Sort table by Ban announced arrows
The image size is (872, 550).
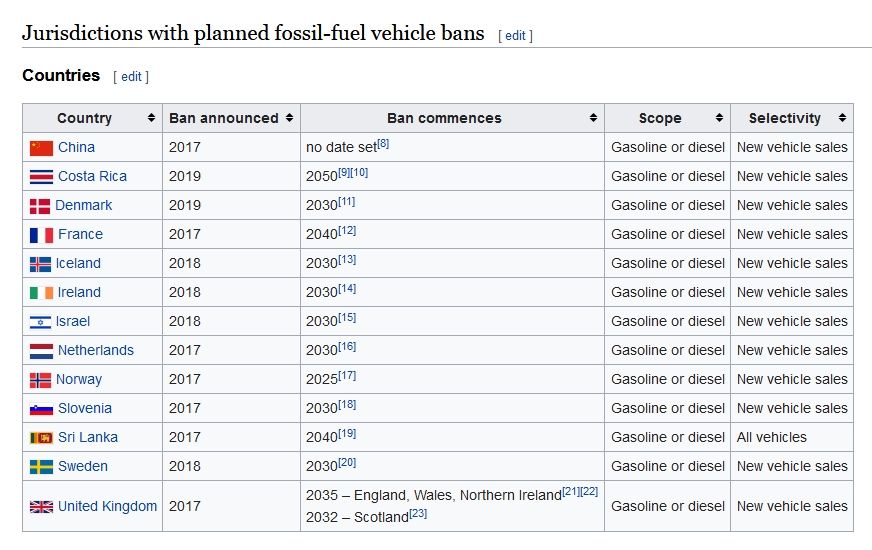[x=289, y=118]
